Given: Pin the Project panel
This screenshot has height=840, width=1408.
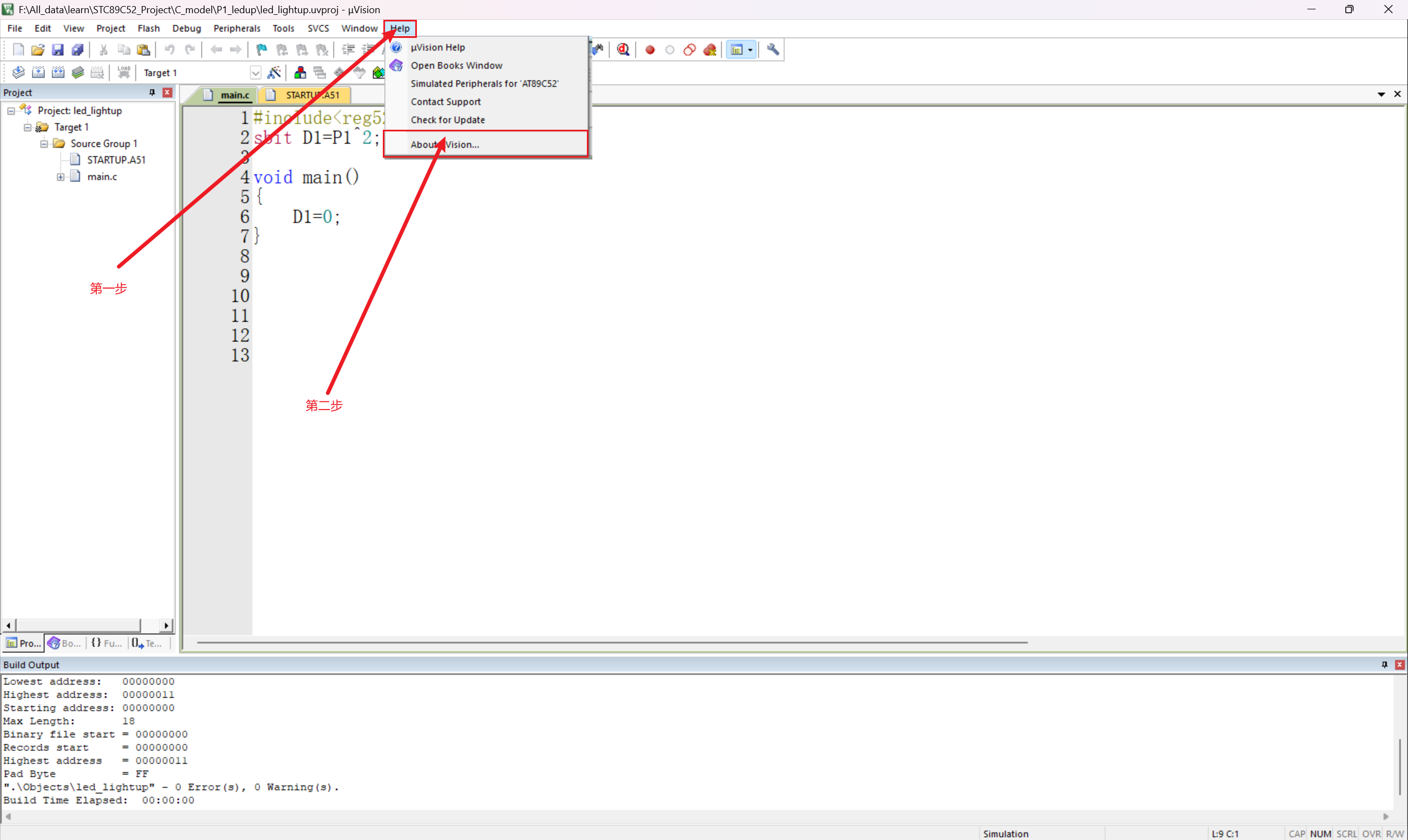Looking at the screenshot, I should 152,92.
